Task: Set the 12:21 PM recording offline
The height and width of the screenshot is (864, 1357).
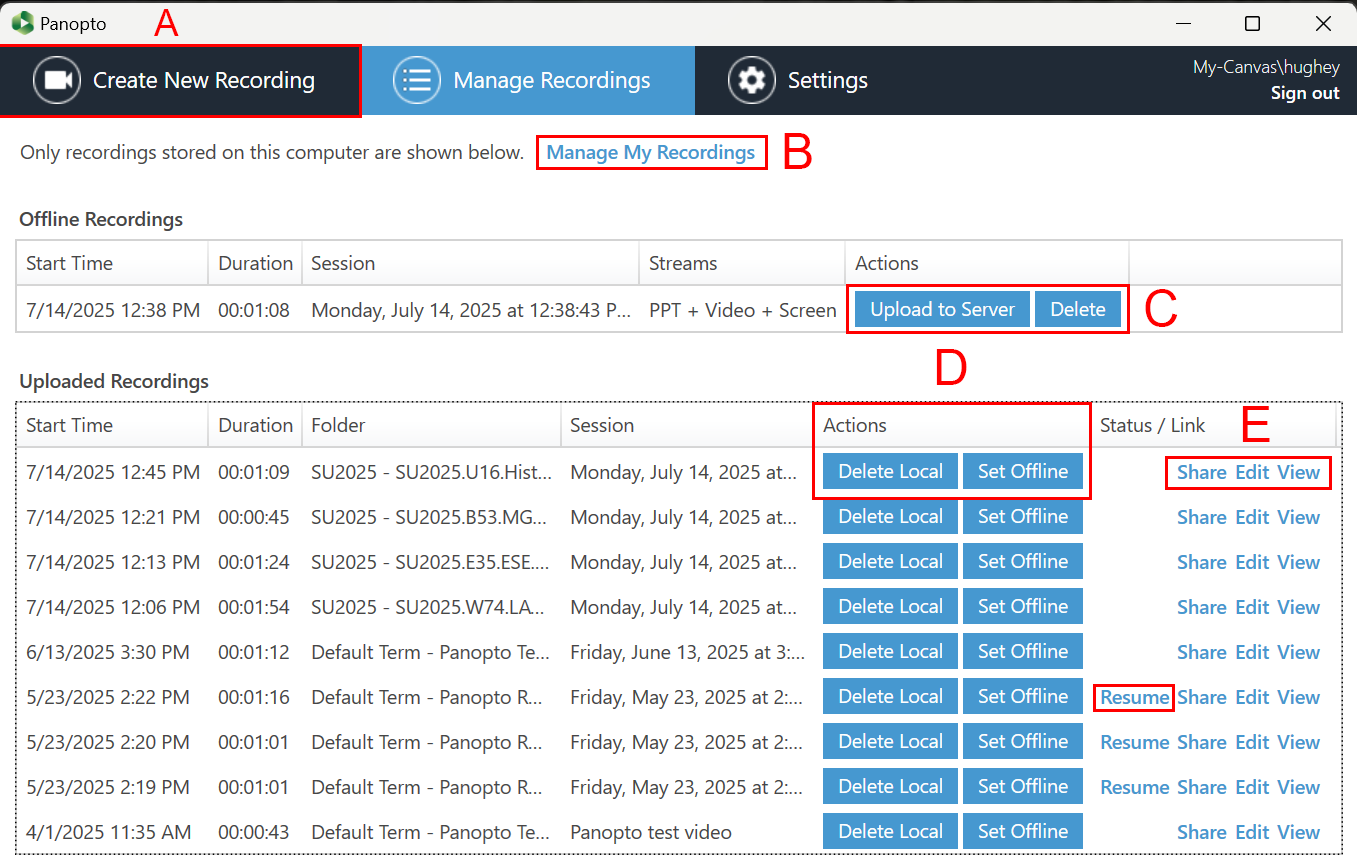Action: tap(1022, 517)
